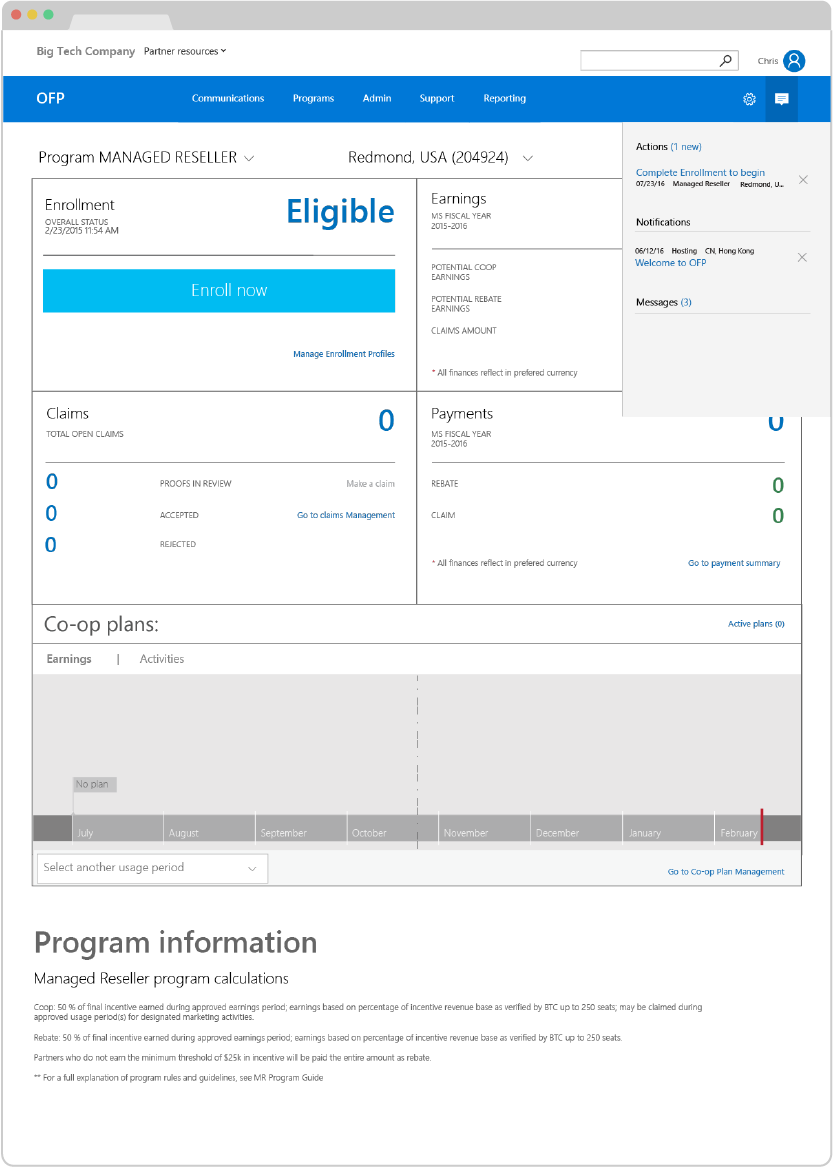The height and width of the screenshot is (1168, 834).
Task: Open Manage Enrollment Profiles
Action: click(344, 354)
